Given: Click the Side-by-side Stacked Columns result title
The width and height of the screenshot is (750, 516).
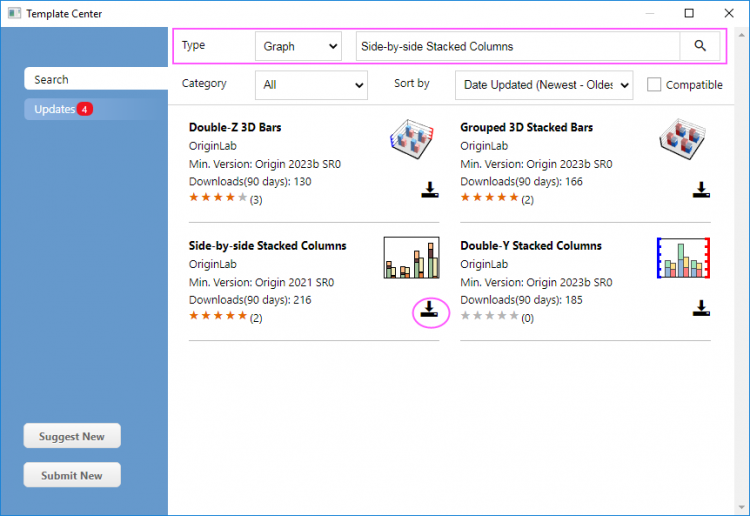Looking at the screenshot, I should (267, 246).
